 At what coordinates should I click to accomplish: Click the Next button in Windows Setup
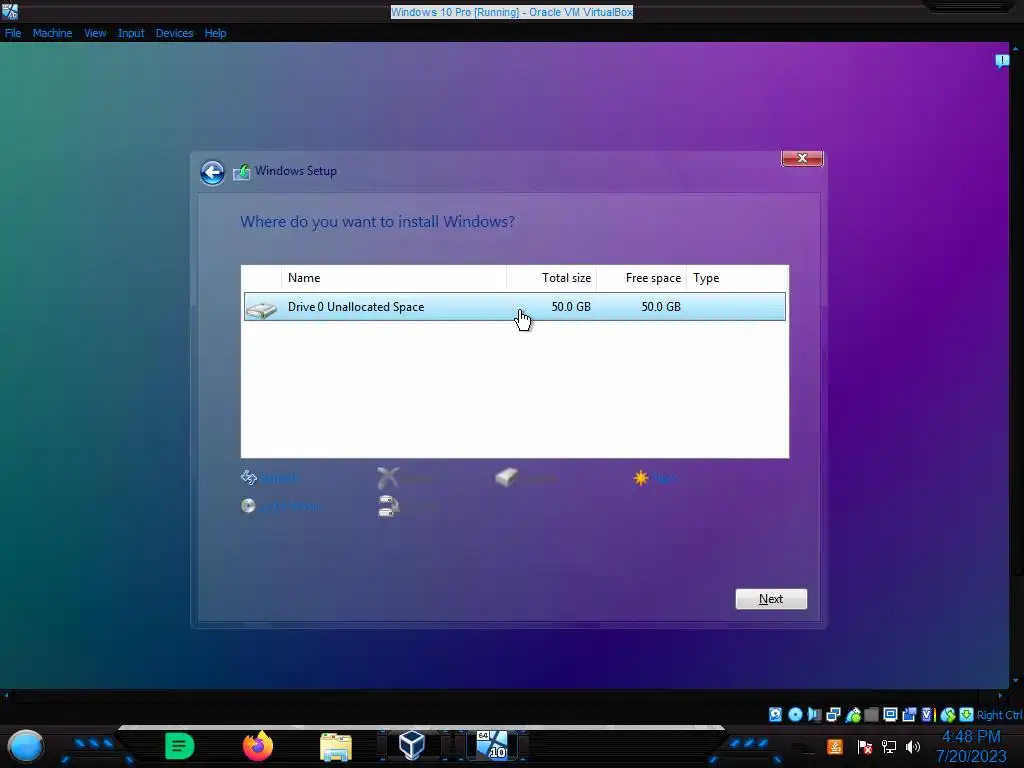coord(771,599)
